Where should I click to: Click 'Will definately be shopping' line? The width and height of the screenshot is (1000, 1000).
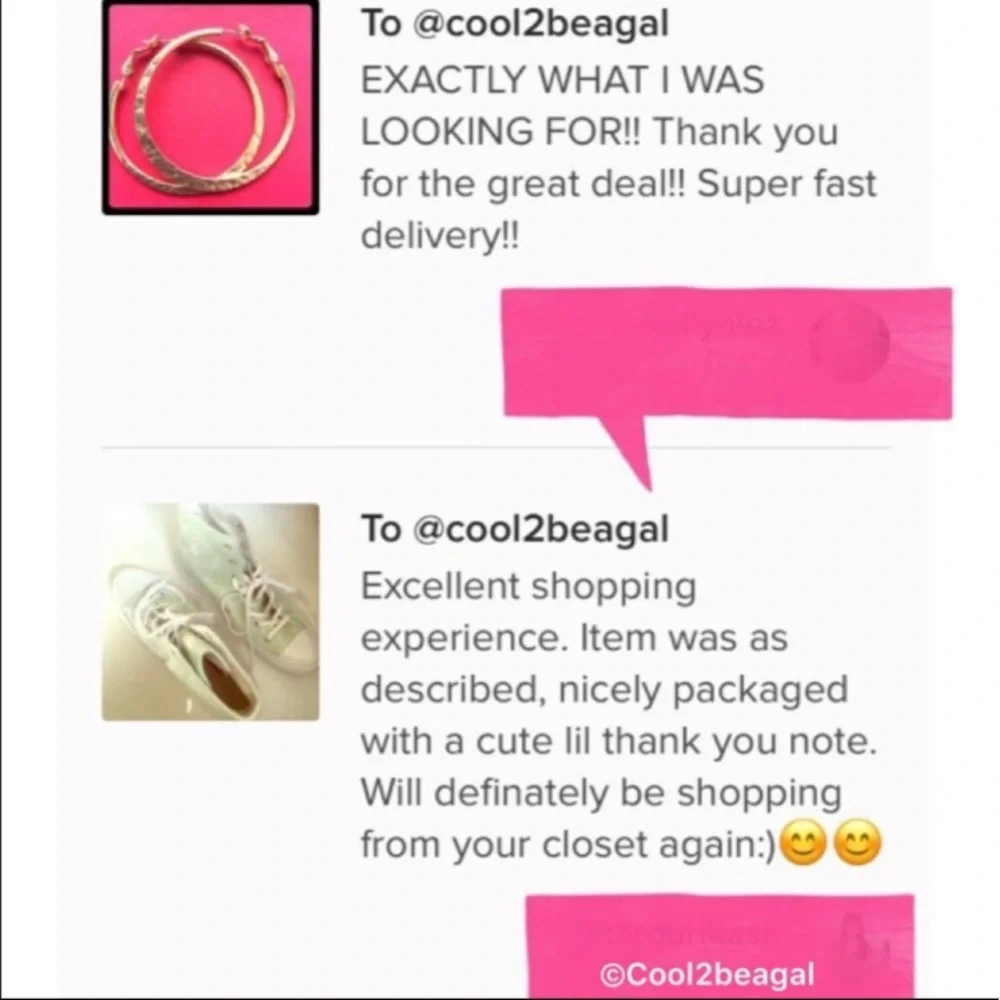(601, 793)
